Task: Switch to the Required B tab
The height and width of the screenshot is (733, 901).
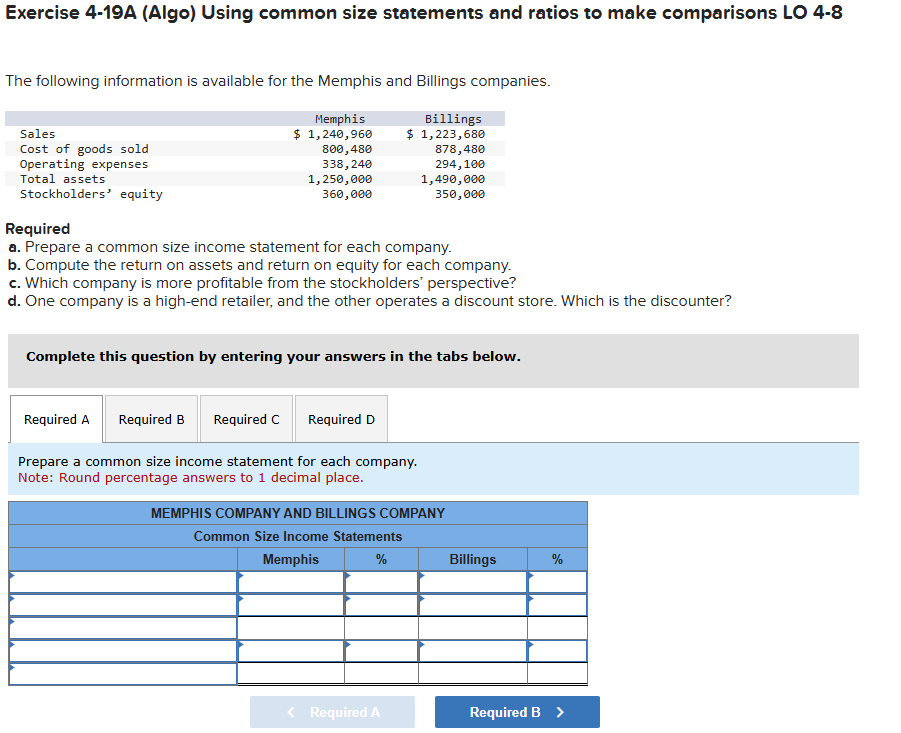Action: (151, 418)
